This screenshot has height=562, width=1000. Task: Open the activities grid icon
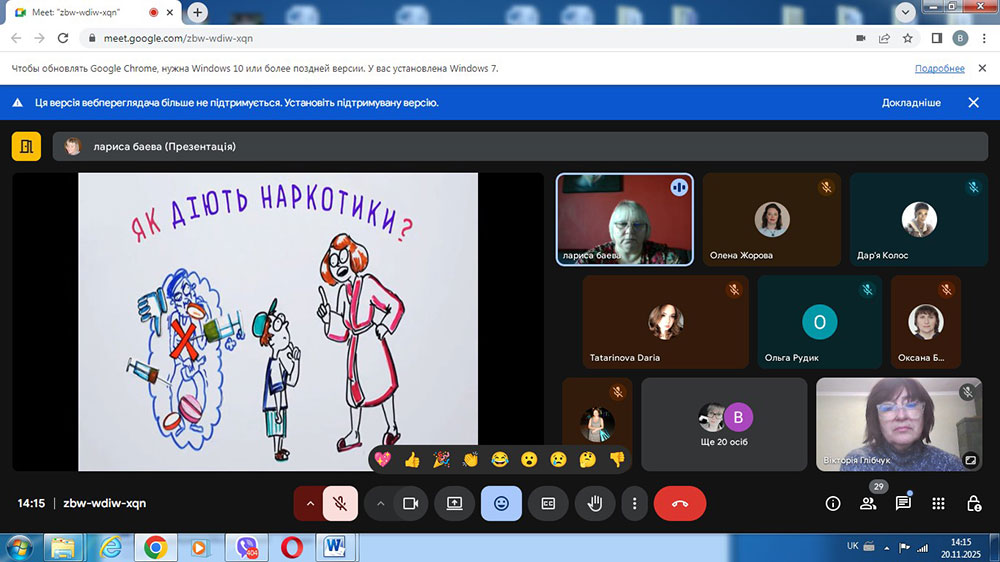(x=938, y=504)
